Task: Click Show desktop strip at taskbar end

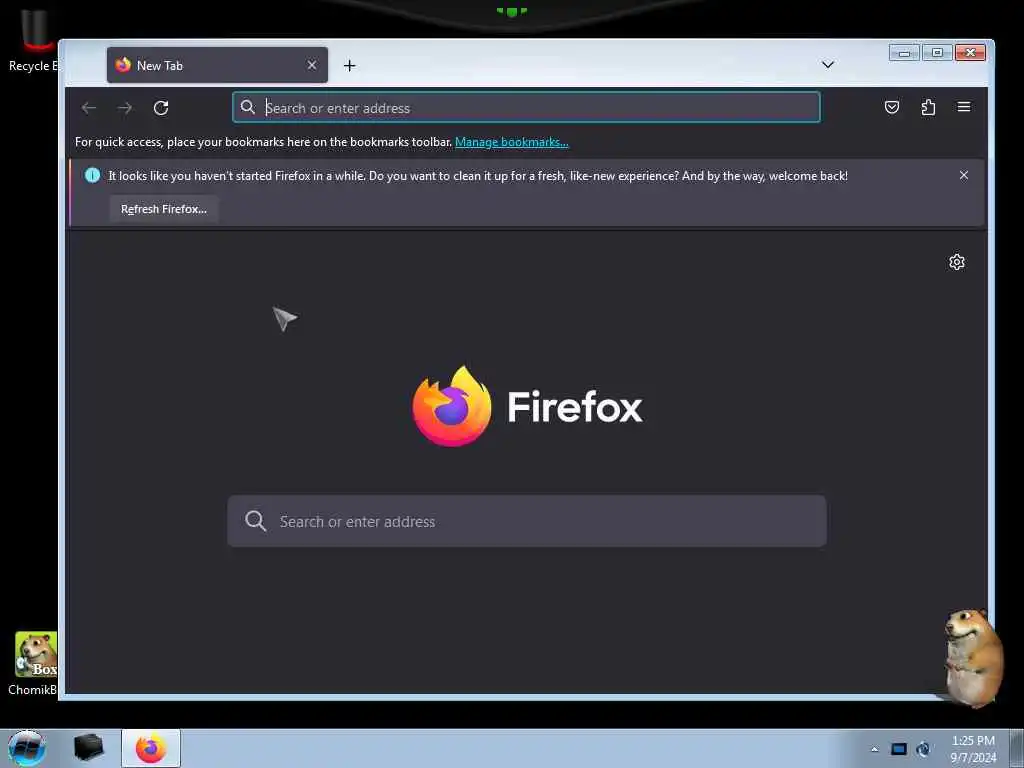Action: (x=1017, y=748)
